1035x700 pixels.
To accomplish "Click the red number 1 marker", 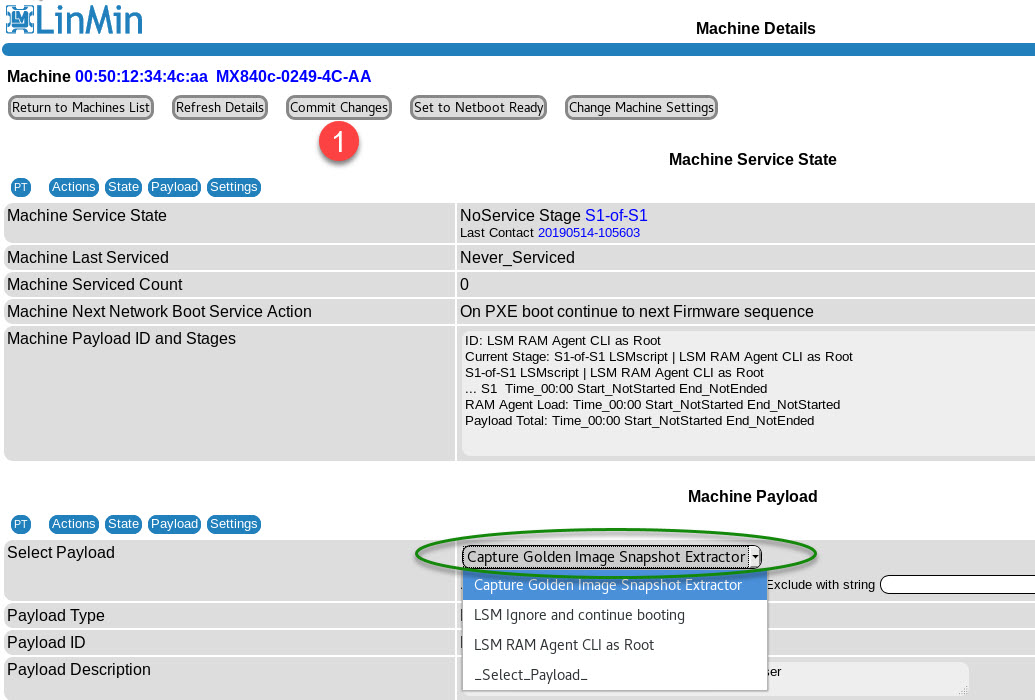I will click(x=339, y=142).
